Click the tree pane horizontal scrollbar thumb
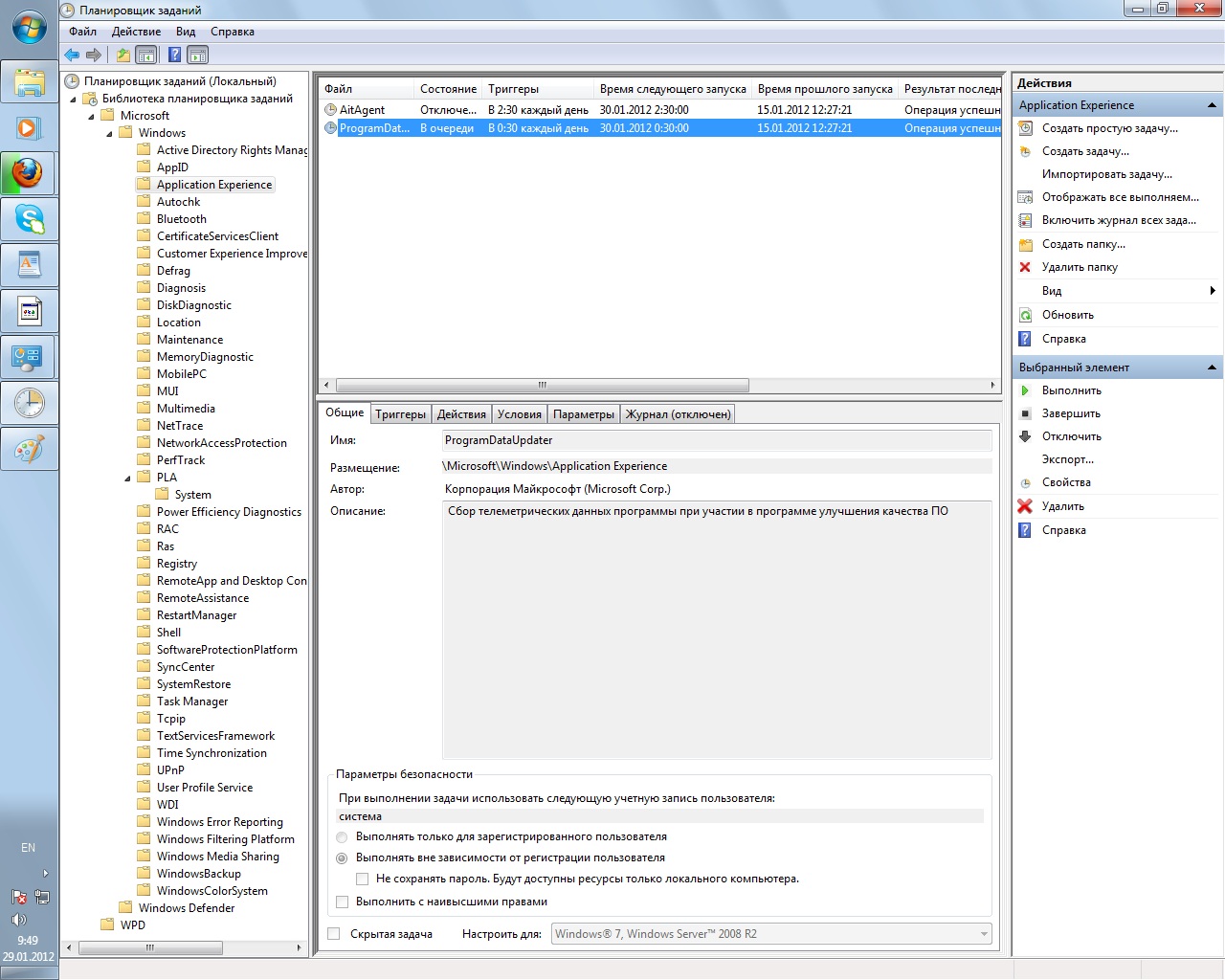Screen dimensions: 1225x980 [x=150, y=947]
